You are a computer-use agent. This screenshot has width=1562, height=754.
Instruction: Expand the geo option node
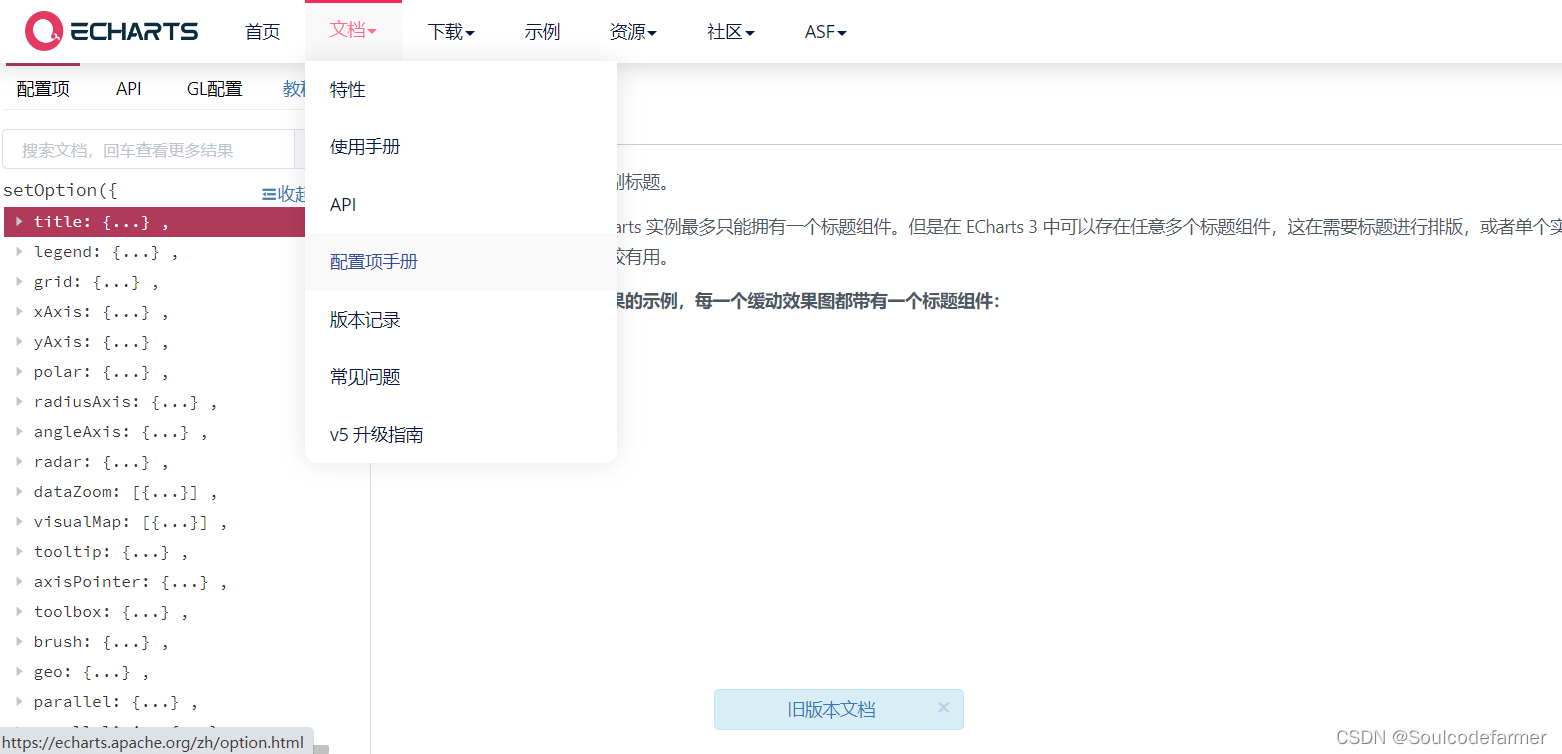[19, 671]
